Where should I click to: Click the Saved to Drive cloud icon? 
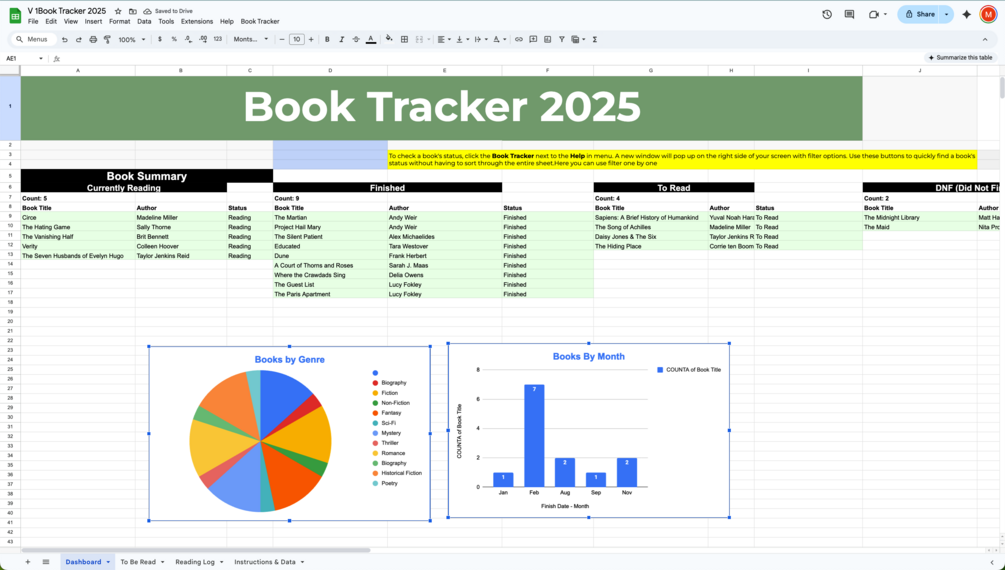tap(147, 12)
